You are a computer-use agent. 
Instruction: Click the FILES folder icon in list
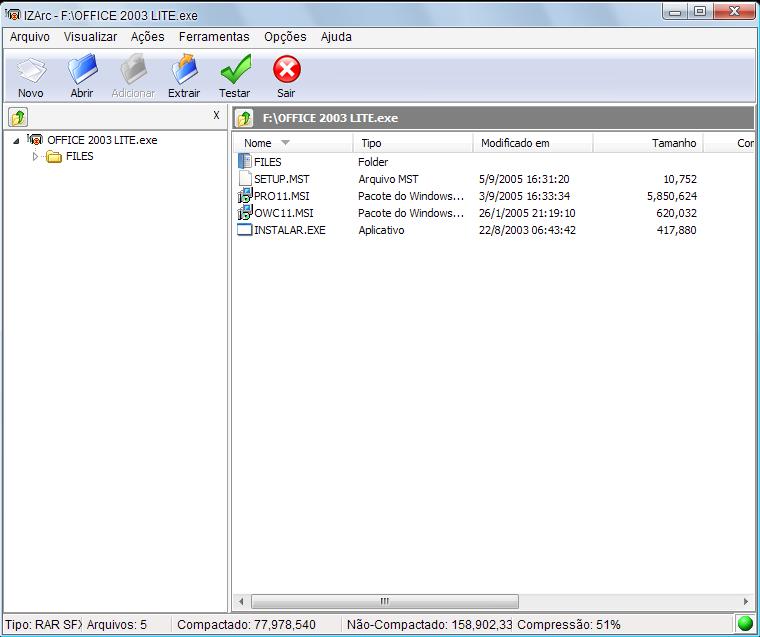[245, 161]
